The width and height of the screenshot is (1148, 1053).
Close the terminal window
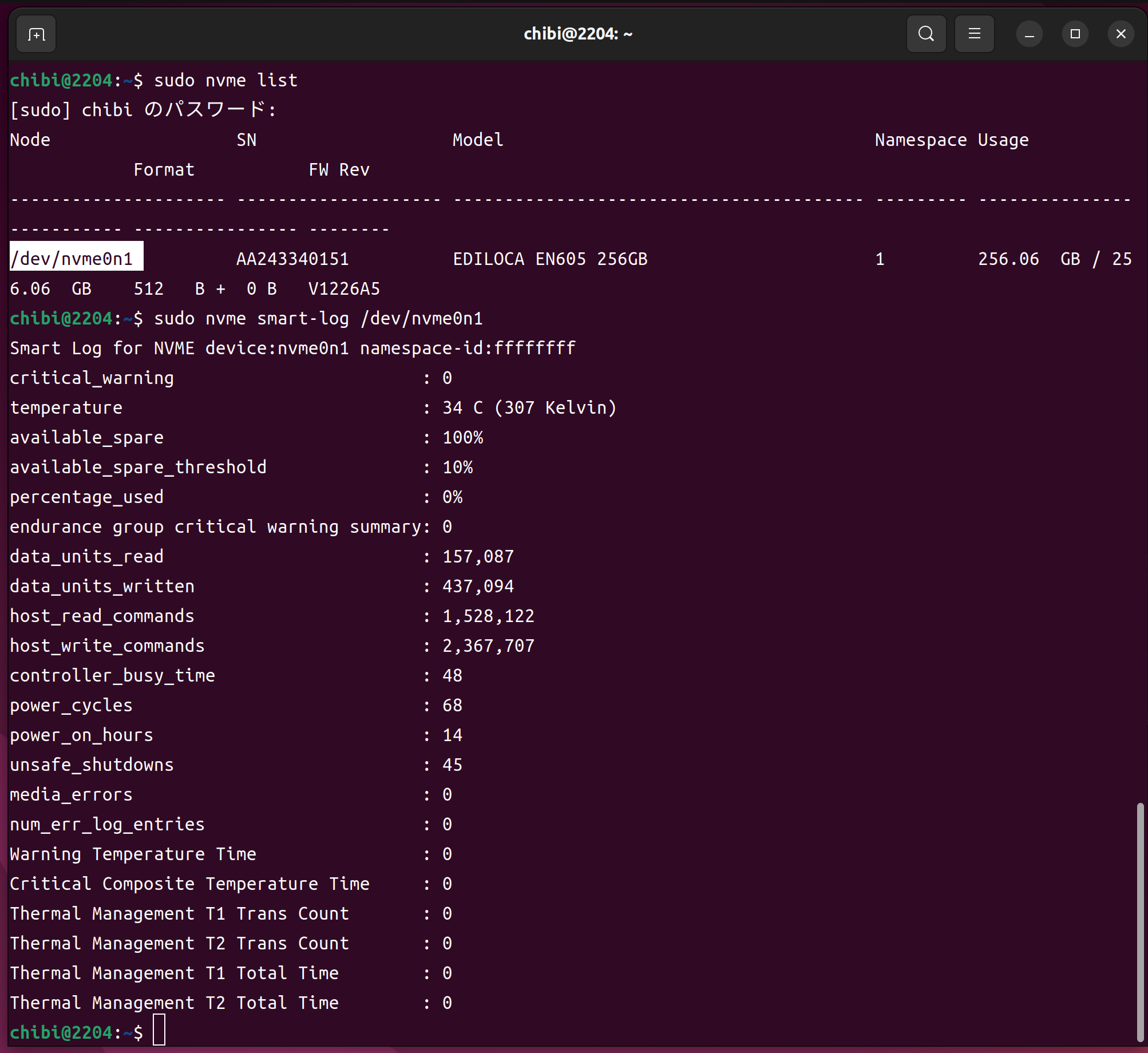[x=1121, y=34]
